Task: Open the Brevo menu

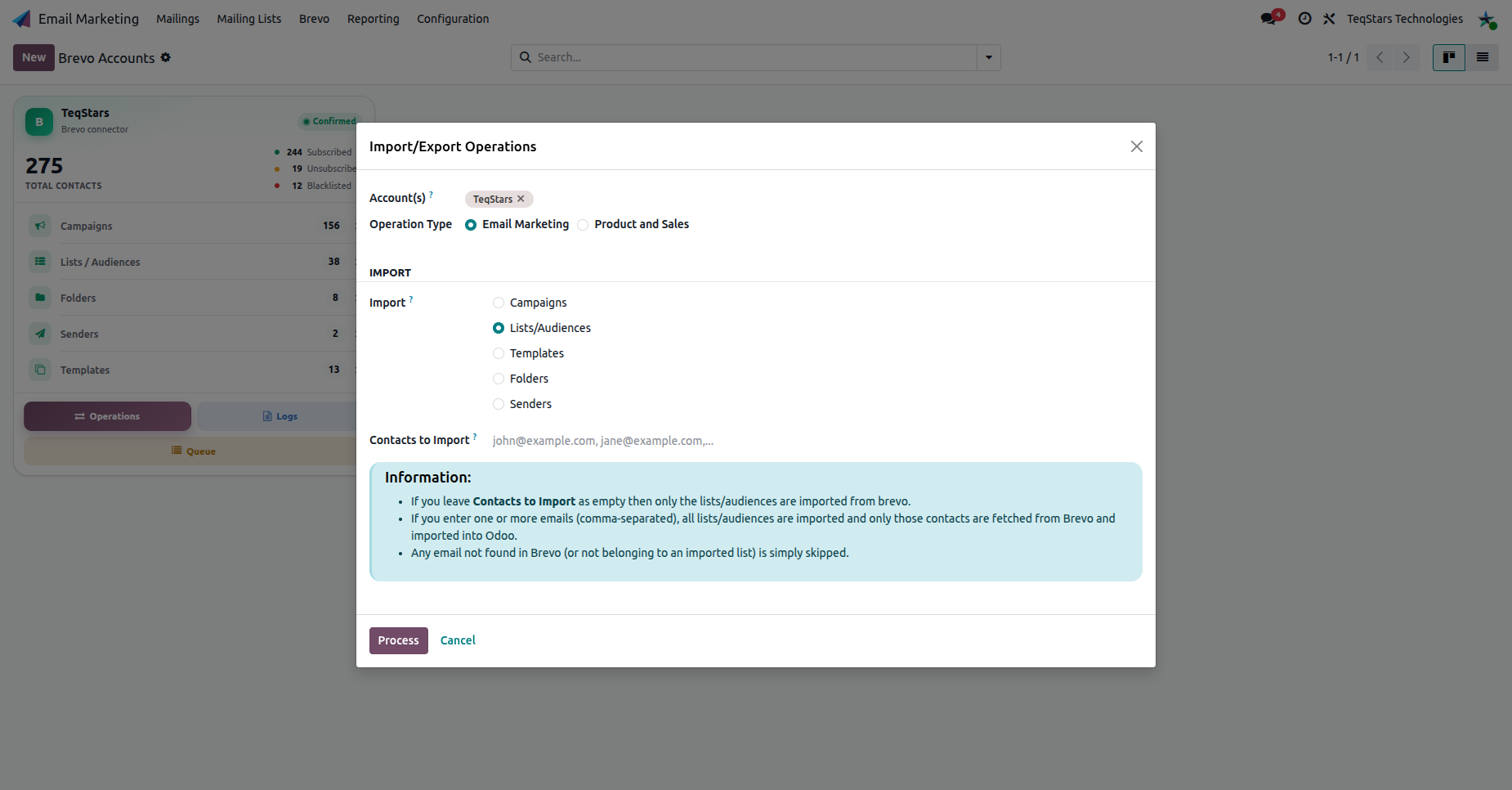Action: (314, 19)
